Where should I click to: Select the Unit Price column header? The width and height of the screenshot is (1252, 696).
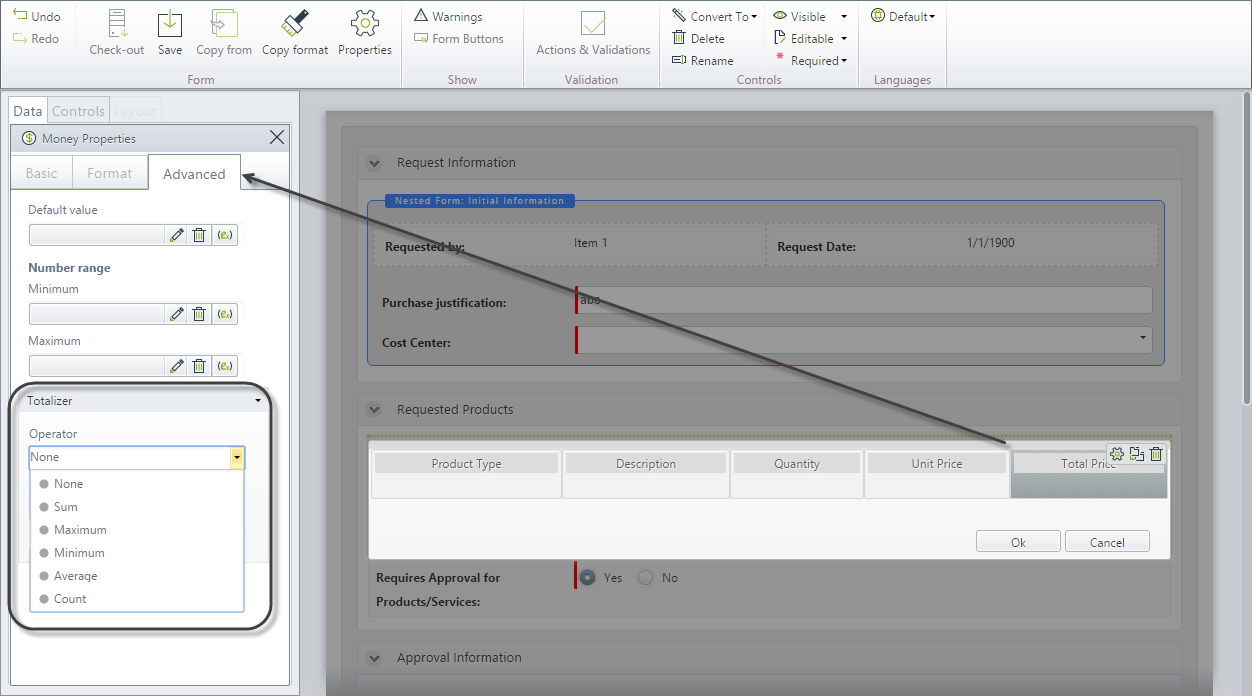tap(937, 463)
